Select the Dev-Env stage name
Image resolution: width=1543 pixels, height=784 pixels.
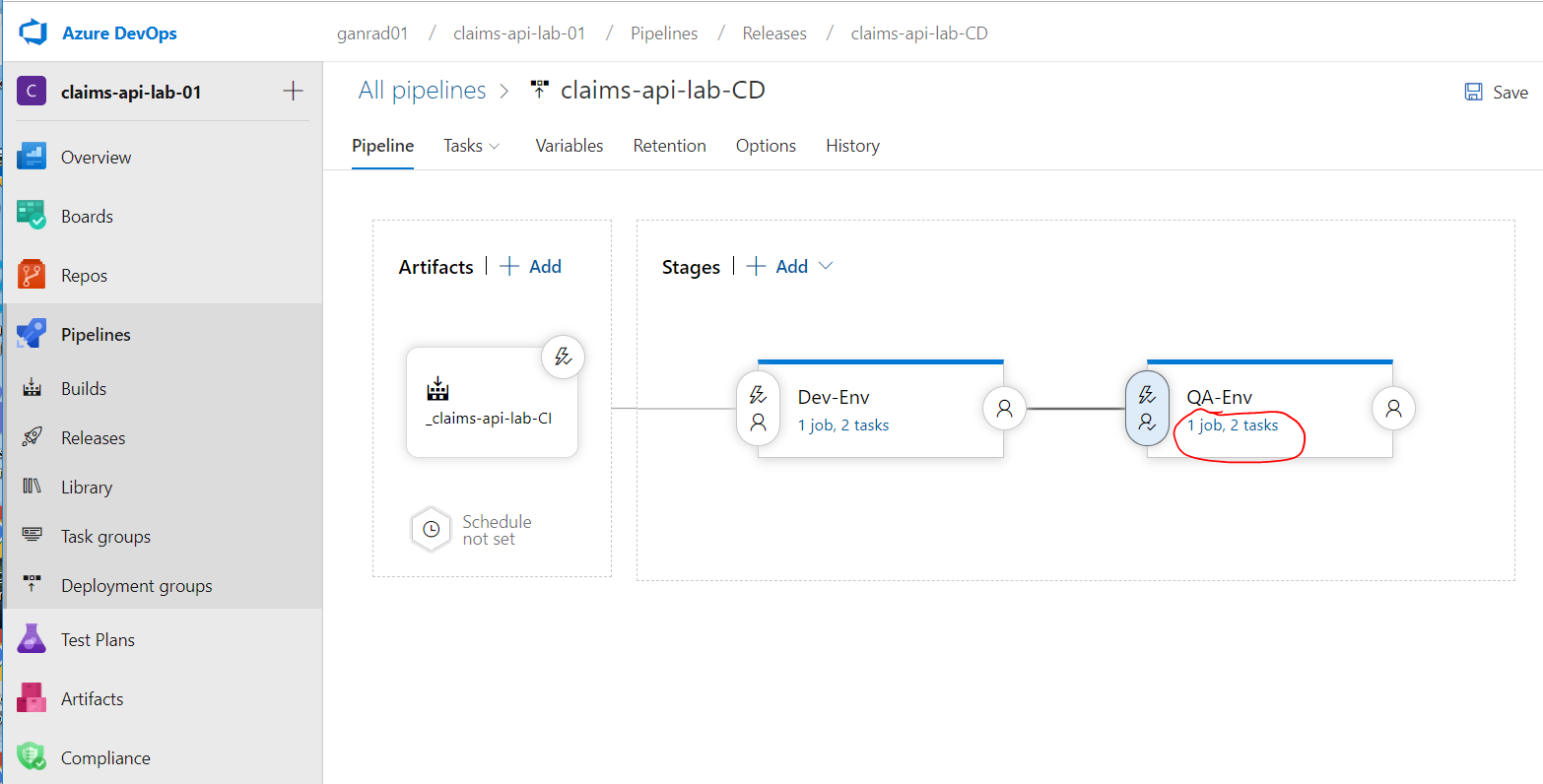[x=834, y=398]
